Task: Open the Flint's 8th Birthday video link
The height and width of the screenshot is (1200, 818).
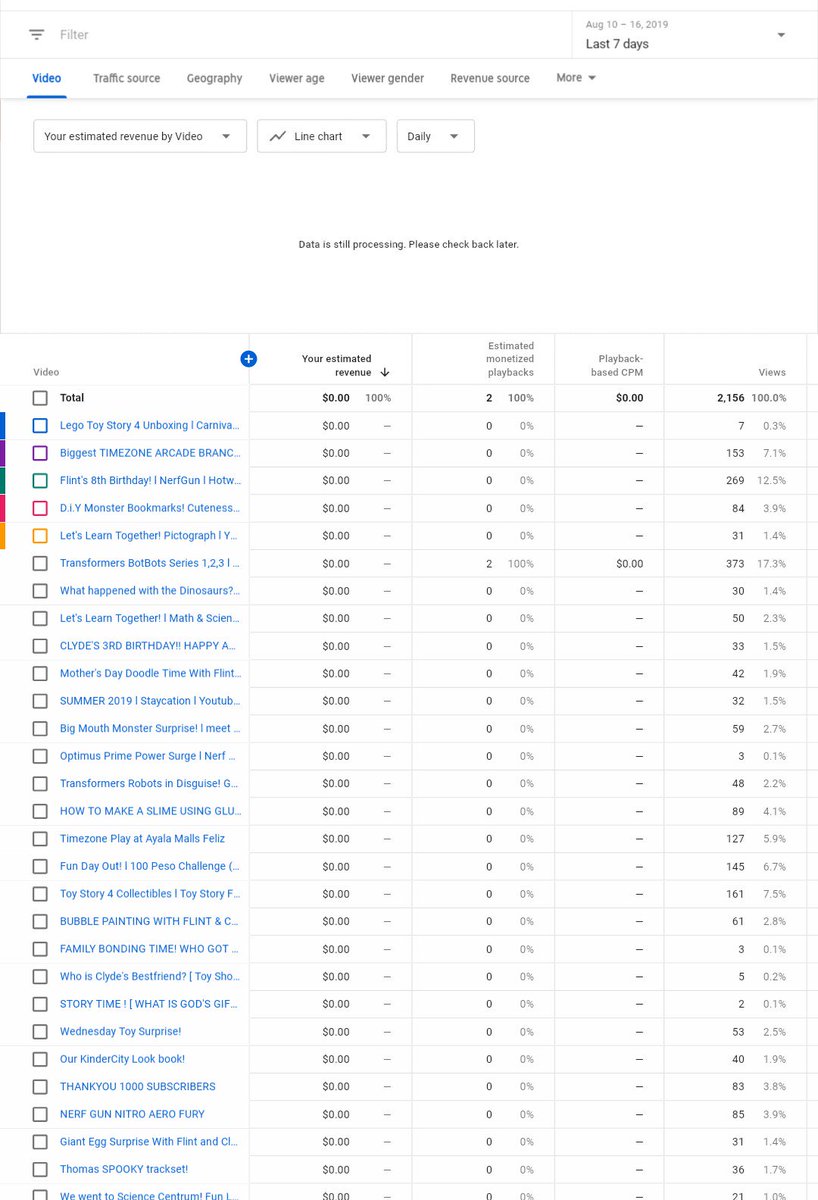Action: 150,480
